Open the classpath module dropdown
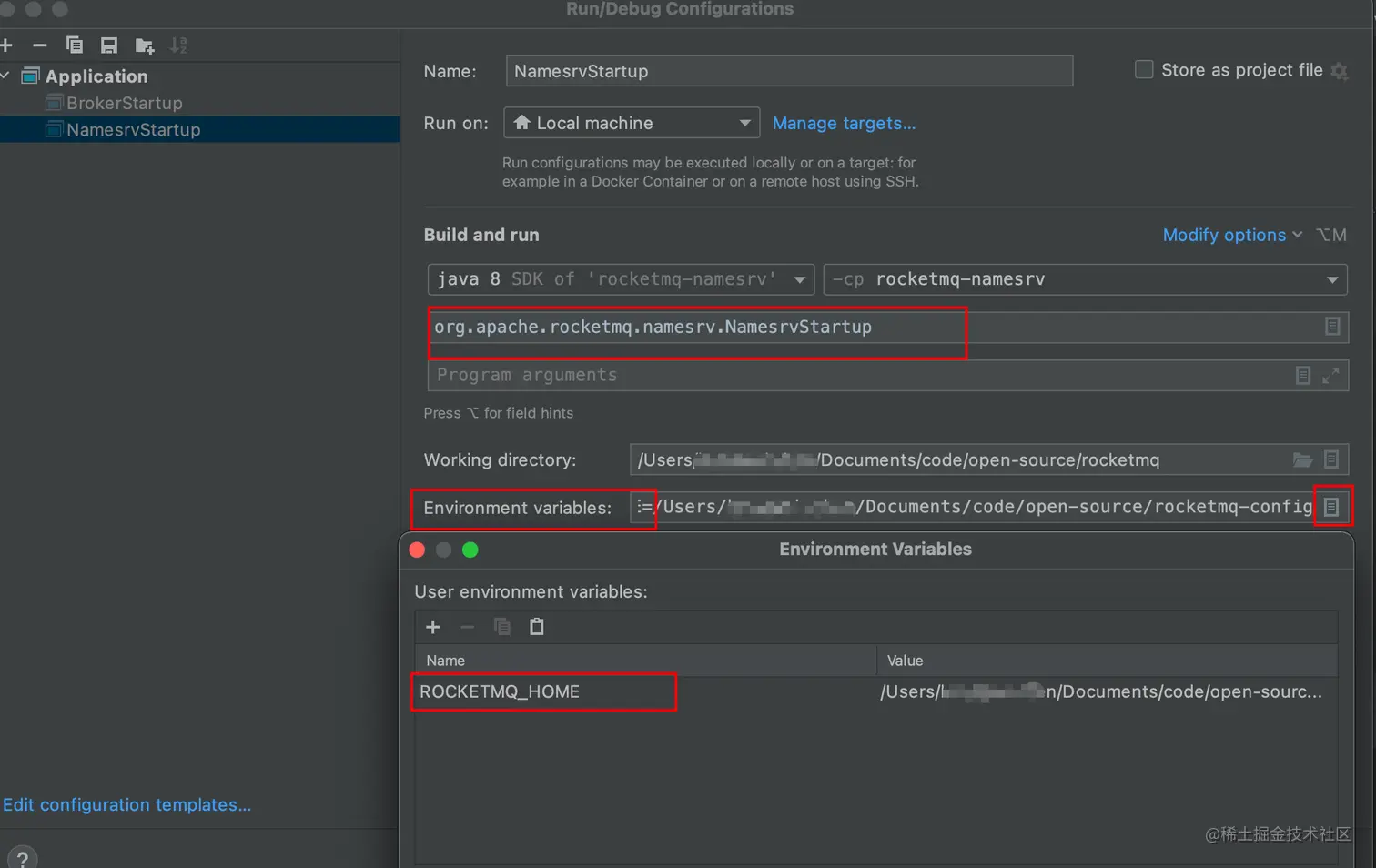 (1085, 279)
